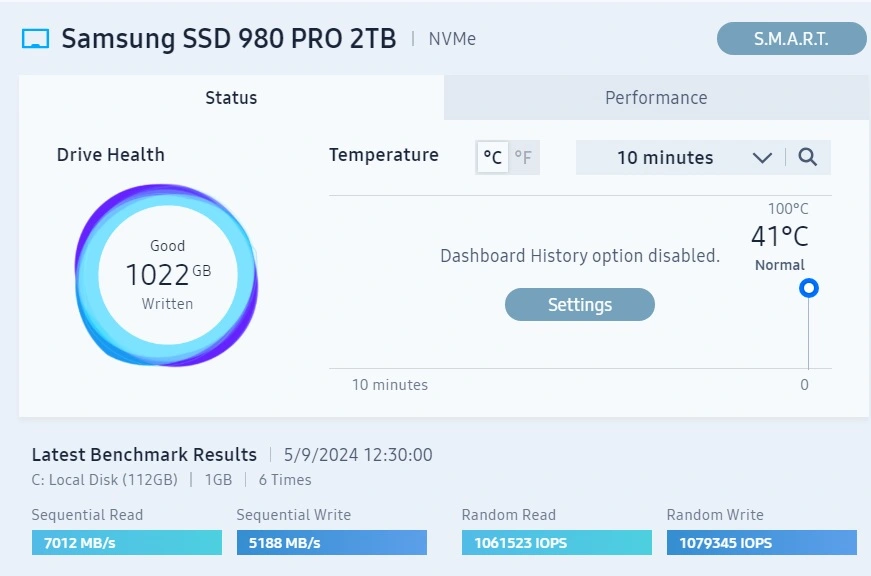The width and height of the screenshot is (871, 576).
Task: Open the S.M.A.R.T. details button
Action: click(x=791, y=39)
